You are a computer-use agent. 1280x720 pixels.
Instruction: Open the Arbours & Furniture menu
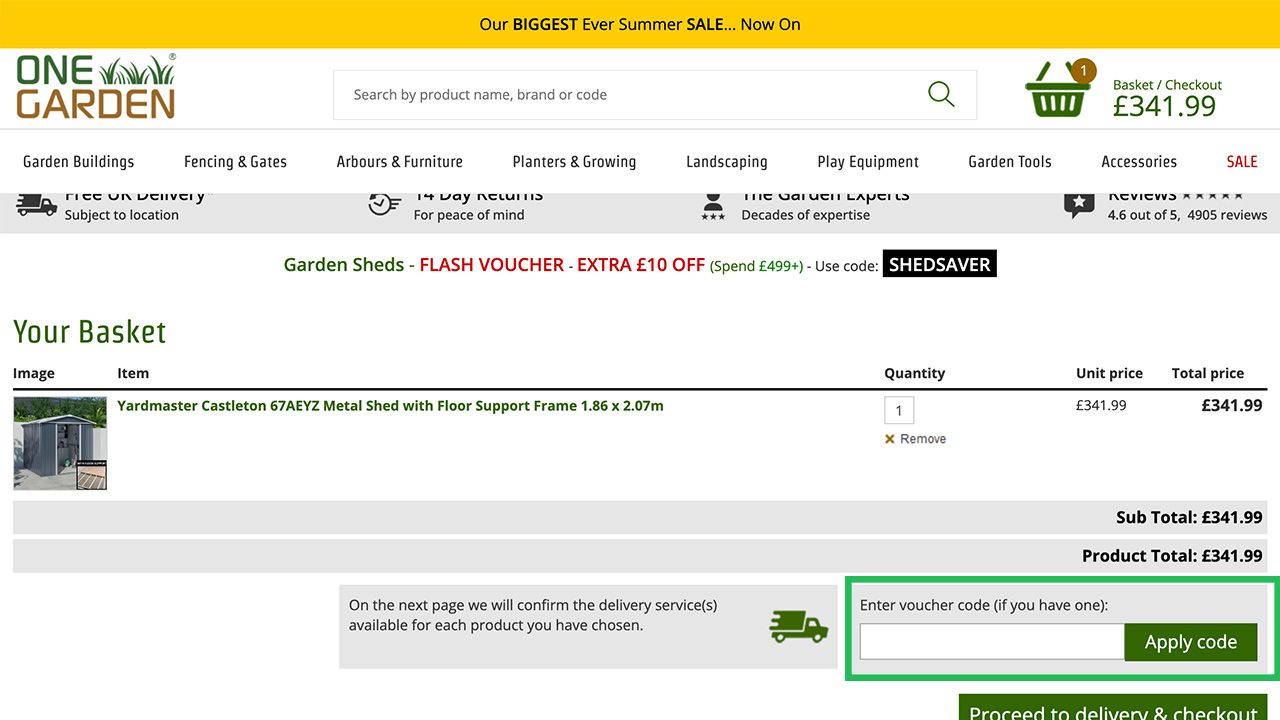pyautogui.click(x=400, y=161)
